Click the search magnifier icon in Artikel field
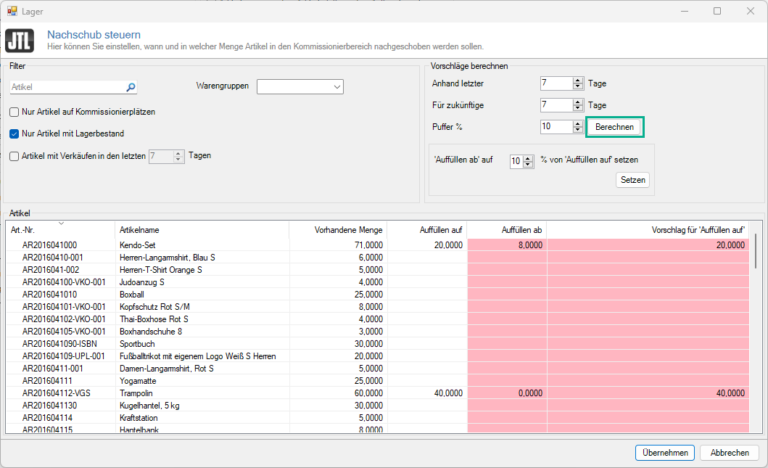This screenshot has width=768, height=468. pos(130,88)
